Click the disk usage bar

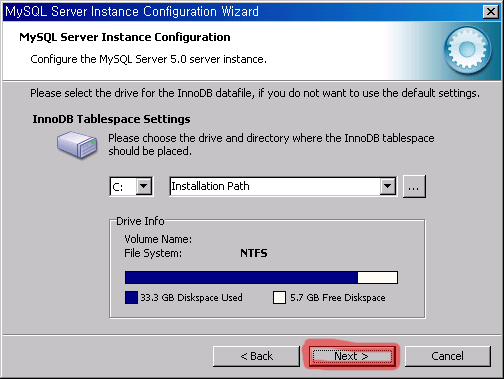tap(261, 277)
